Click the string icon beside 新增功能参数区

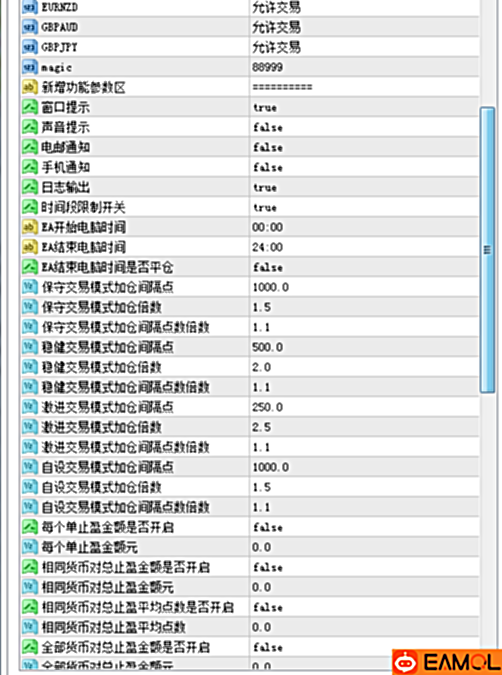point(30,87)
